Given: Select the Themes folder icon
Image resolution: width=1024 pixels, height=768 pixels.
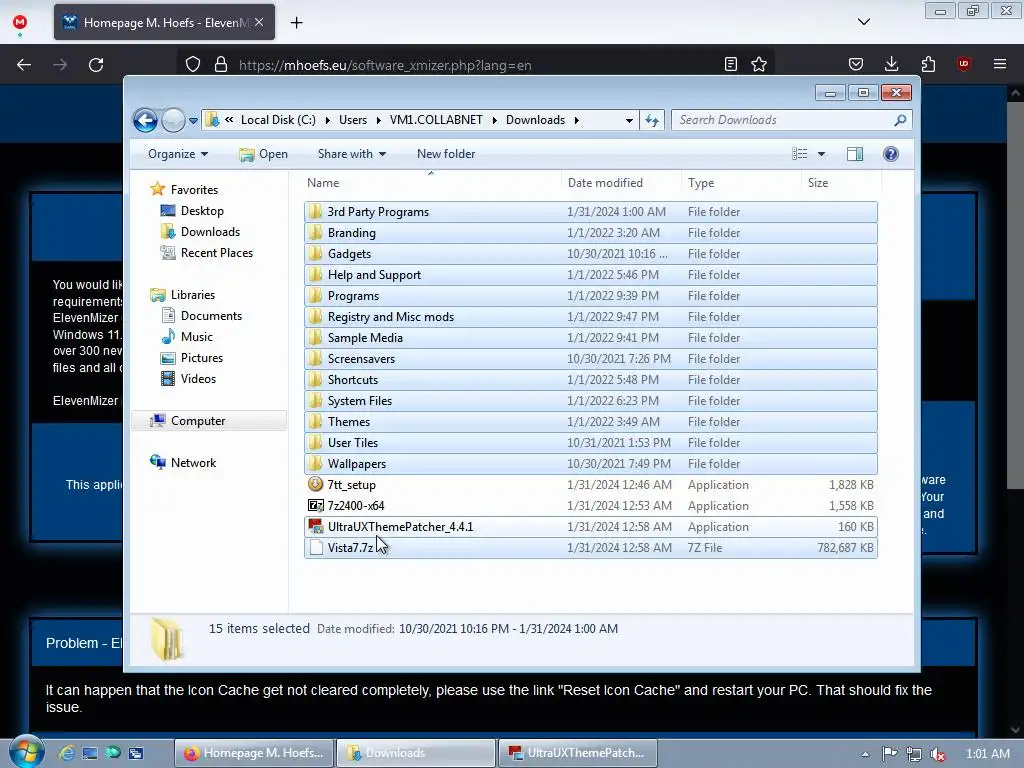Looking at the screenshot, I should click(315, 421).
